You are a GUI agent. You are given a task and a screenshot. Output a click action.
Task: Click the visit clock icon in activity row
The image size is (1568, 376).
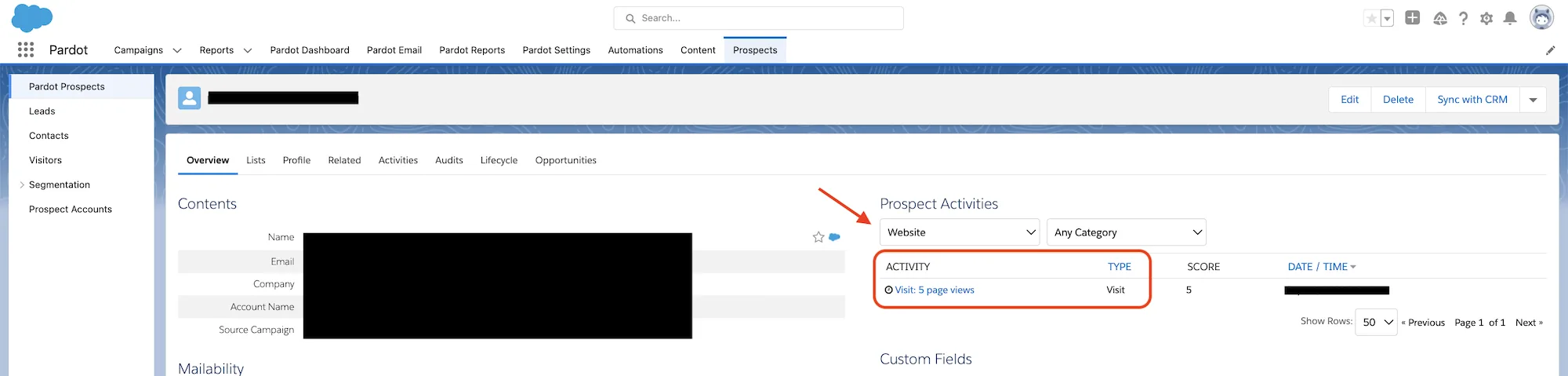(889, 290)
